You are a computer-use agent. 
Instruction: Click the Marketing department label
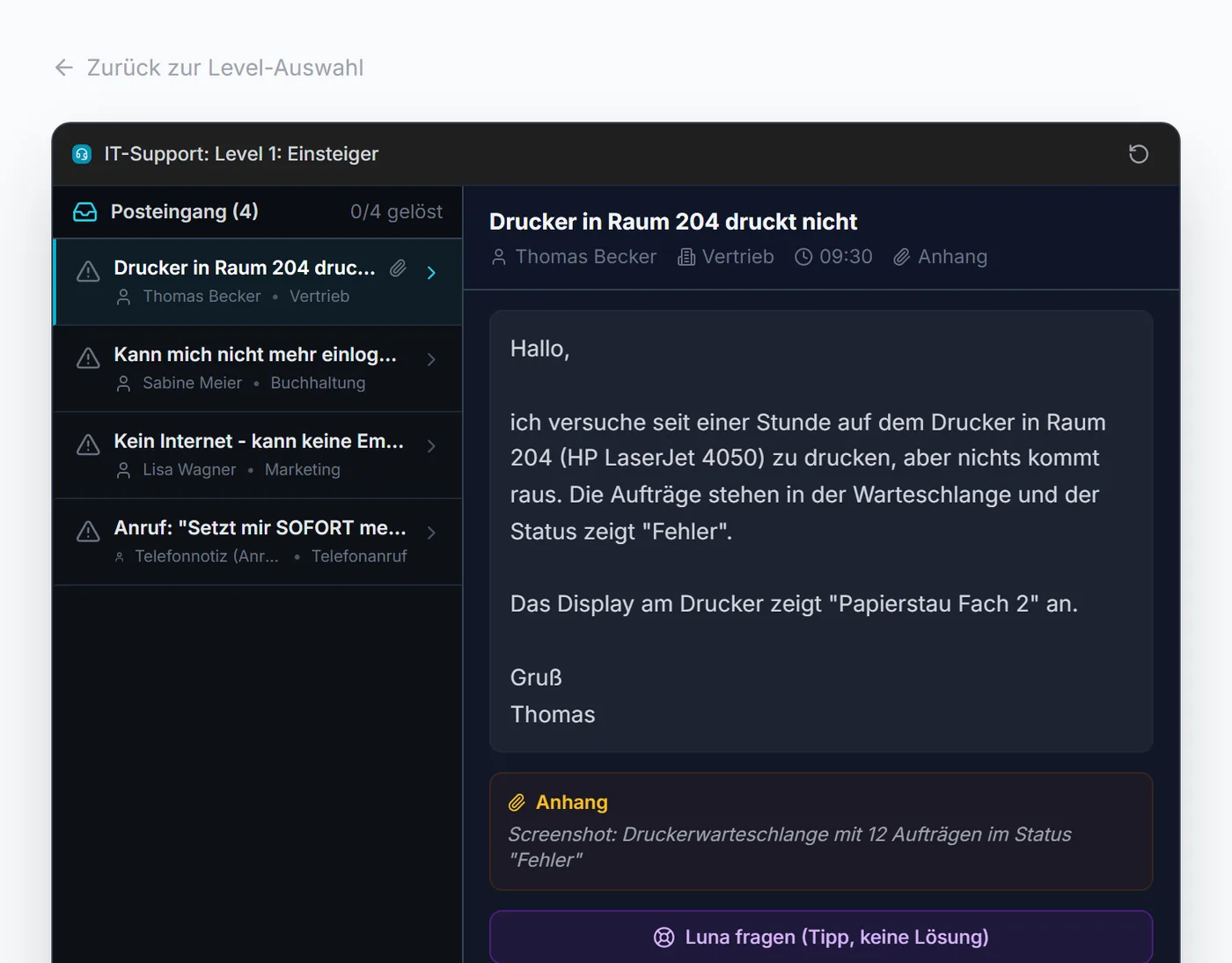pyautogui.click(x=303, y=470)
